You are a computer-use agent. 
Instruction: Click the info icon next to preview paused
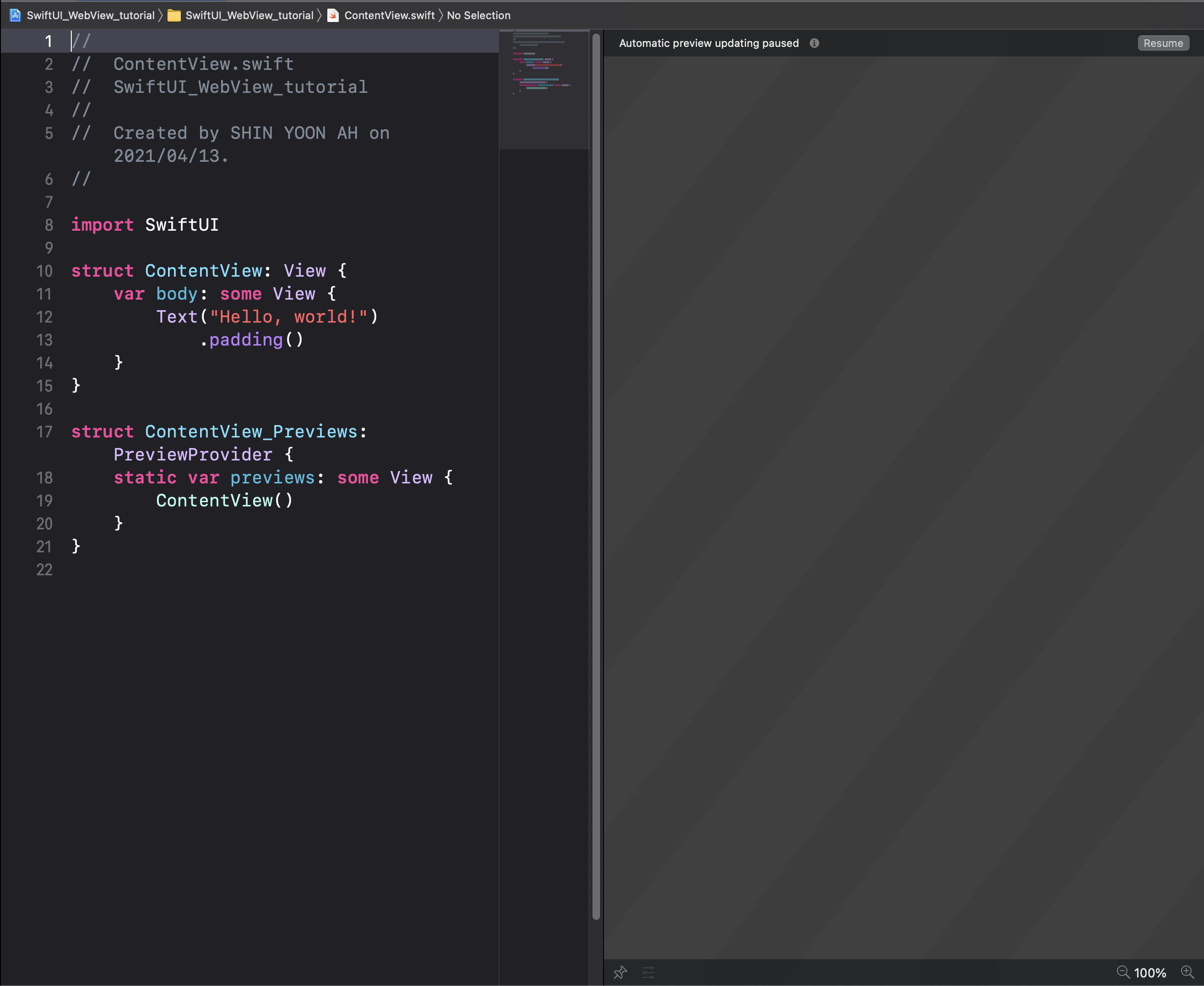click(x=814, y=43)
